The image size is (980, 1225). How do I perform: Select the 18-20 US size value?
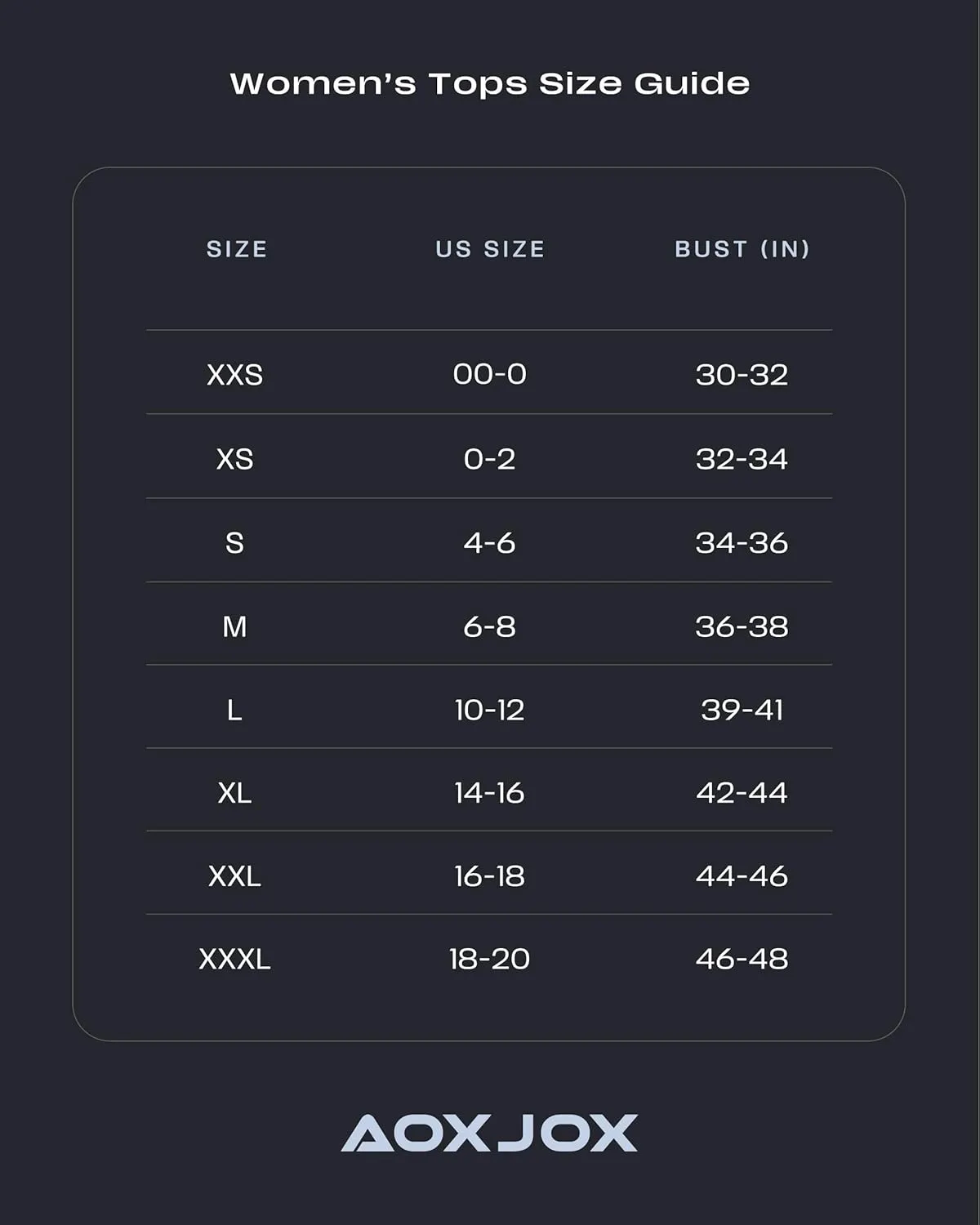(490, 959)
